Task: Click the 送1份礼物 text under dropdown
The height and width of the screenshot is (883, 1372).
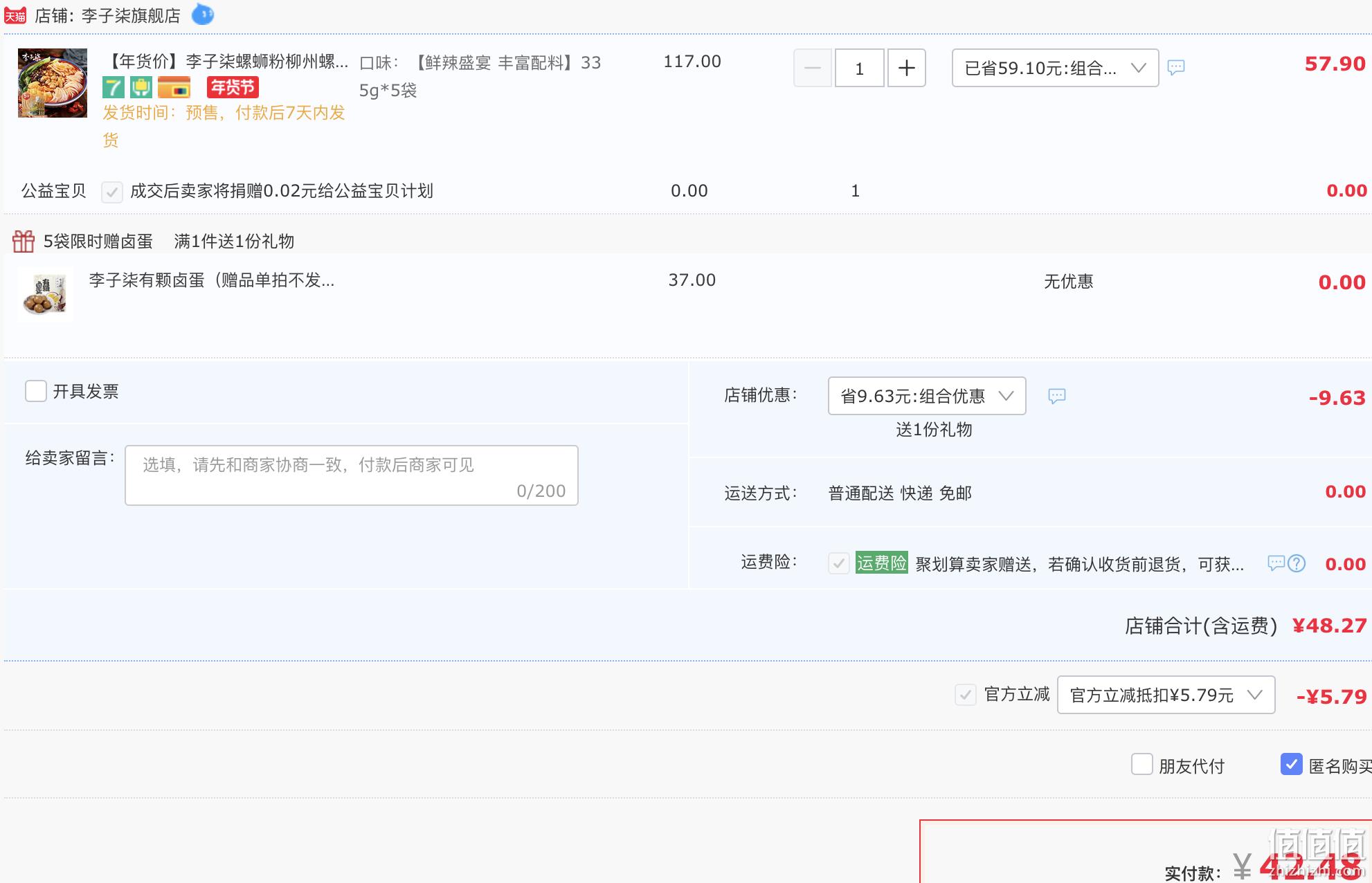Action: pos(934,430)
